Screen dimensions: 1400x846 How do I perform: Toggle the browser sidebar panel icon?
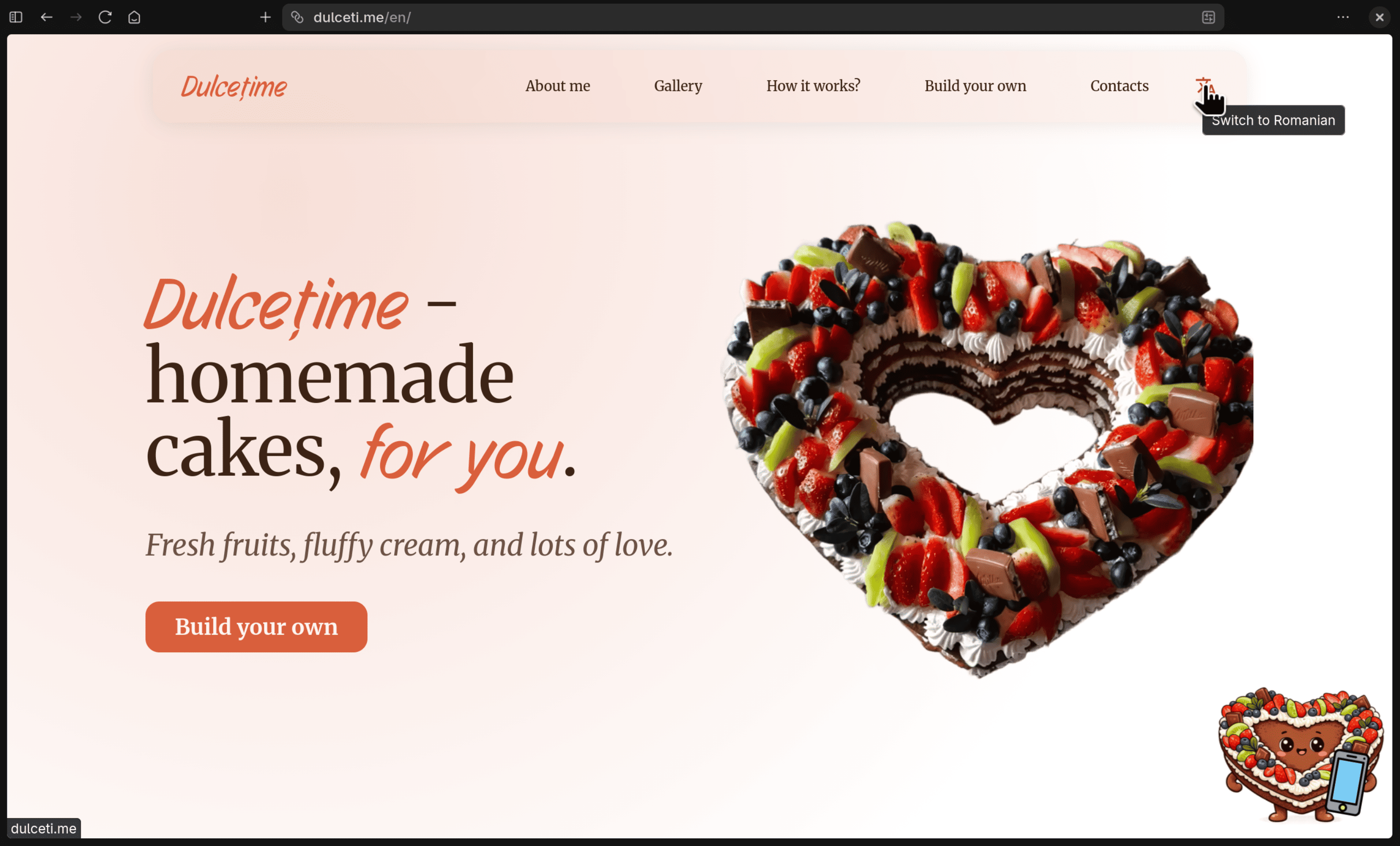pos(16,17)
